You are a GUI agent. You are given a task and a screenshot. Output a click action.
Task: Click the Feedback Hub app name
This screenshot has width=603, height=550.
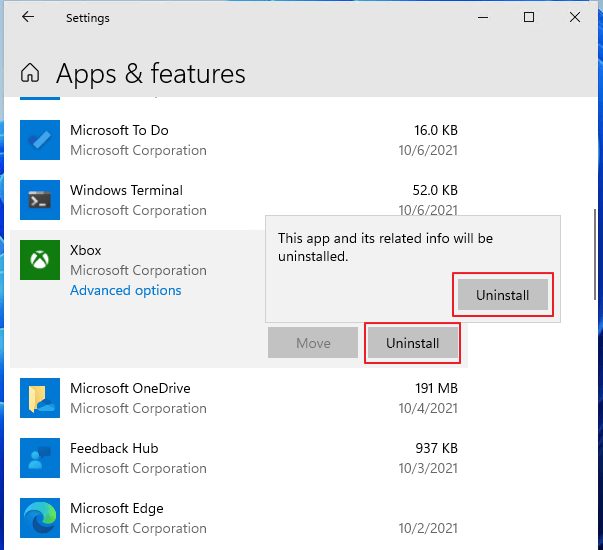coord(114,448)
